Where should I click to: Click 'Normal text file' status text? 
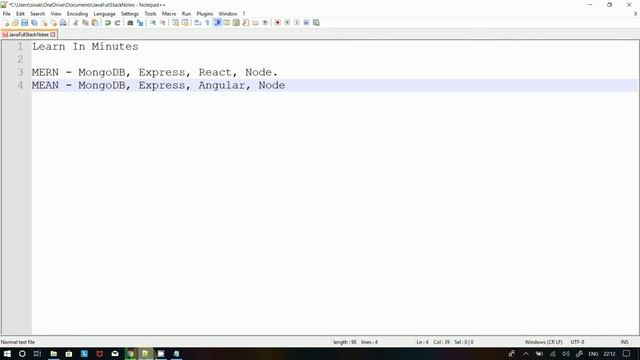coord(18,342)
